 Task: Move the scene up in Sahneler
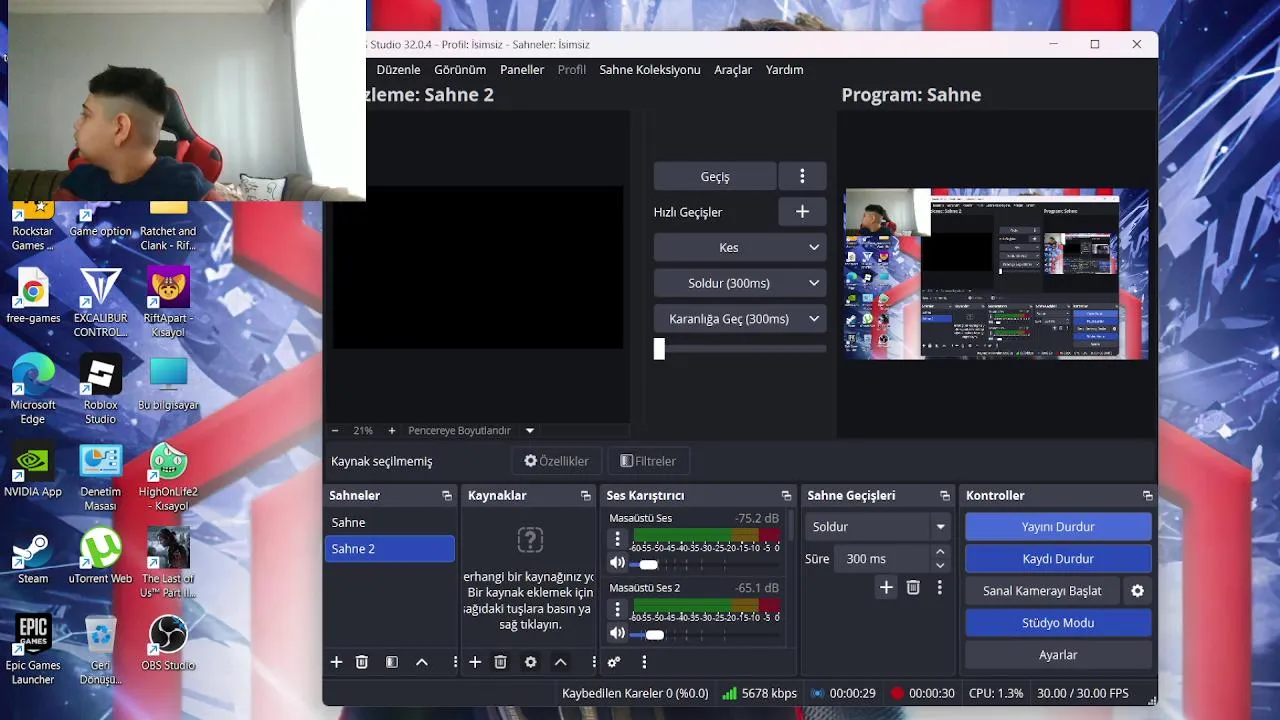422,662
